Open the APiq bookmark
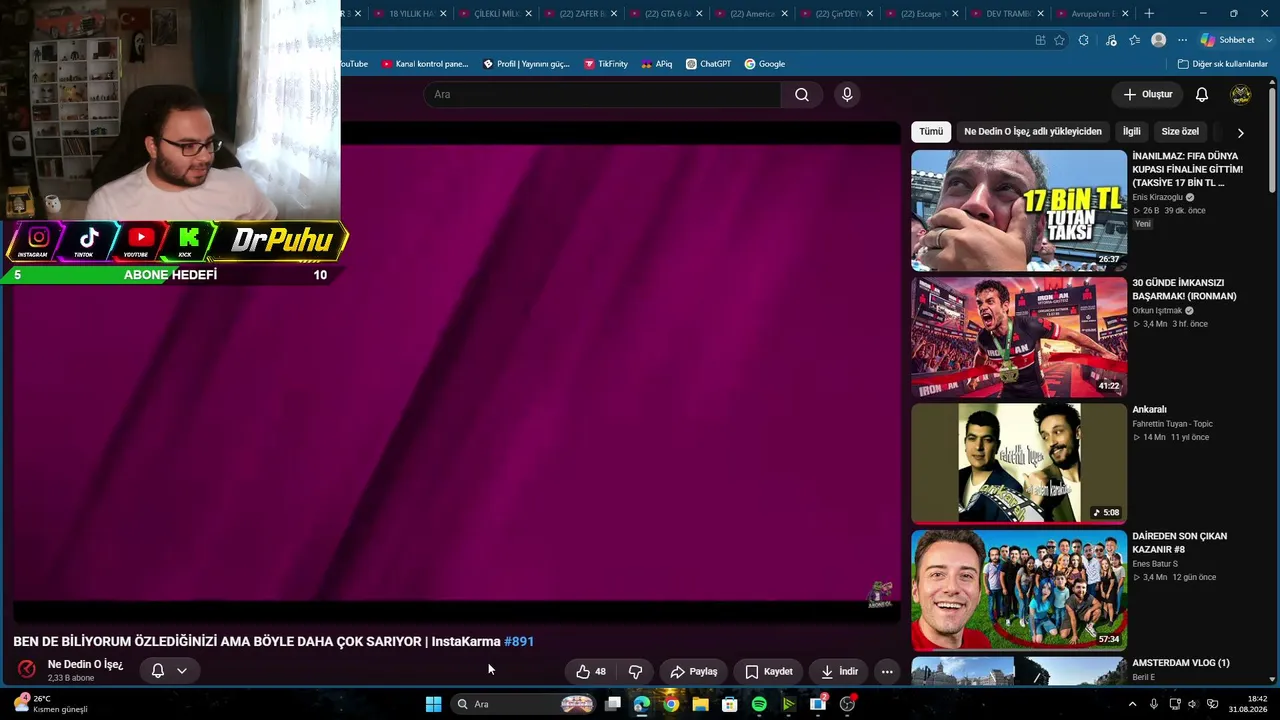The width and height of the screenshot is (1280, 720). pyautogui.click(x=657, y=64)
